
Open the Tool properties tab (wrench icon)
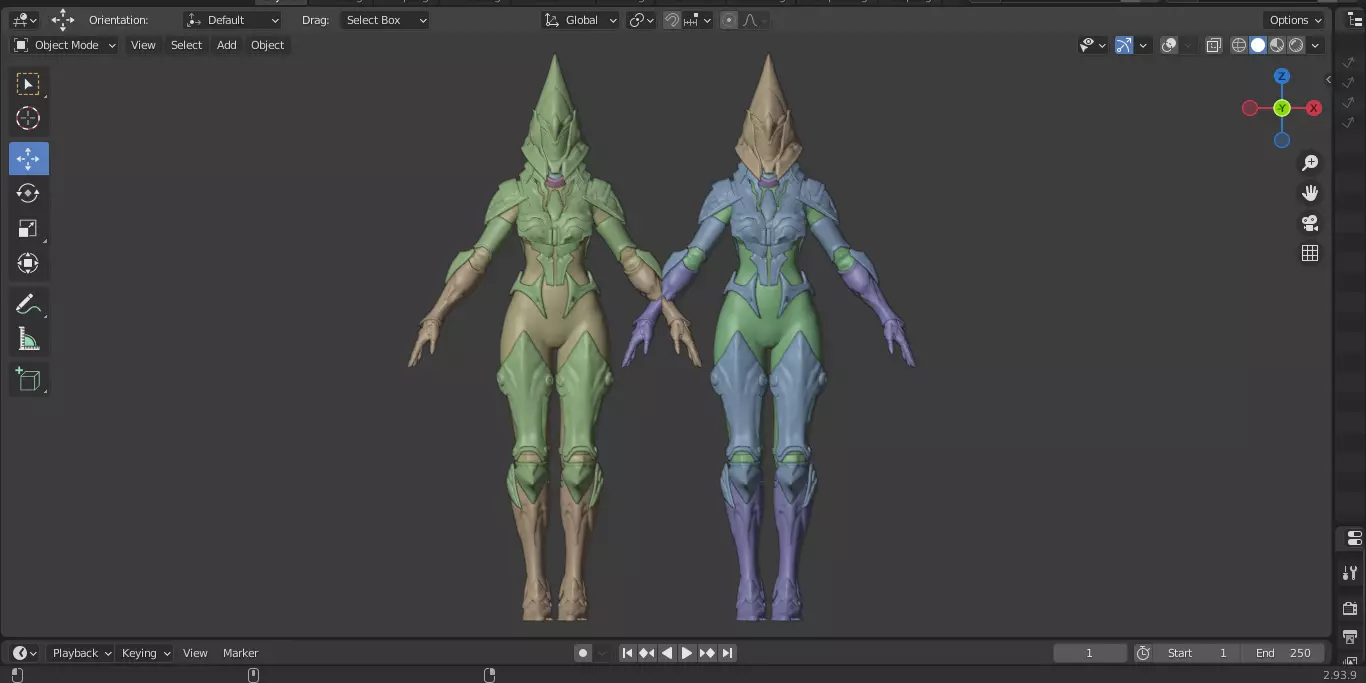1350,573
